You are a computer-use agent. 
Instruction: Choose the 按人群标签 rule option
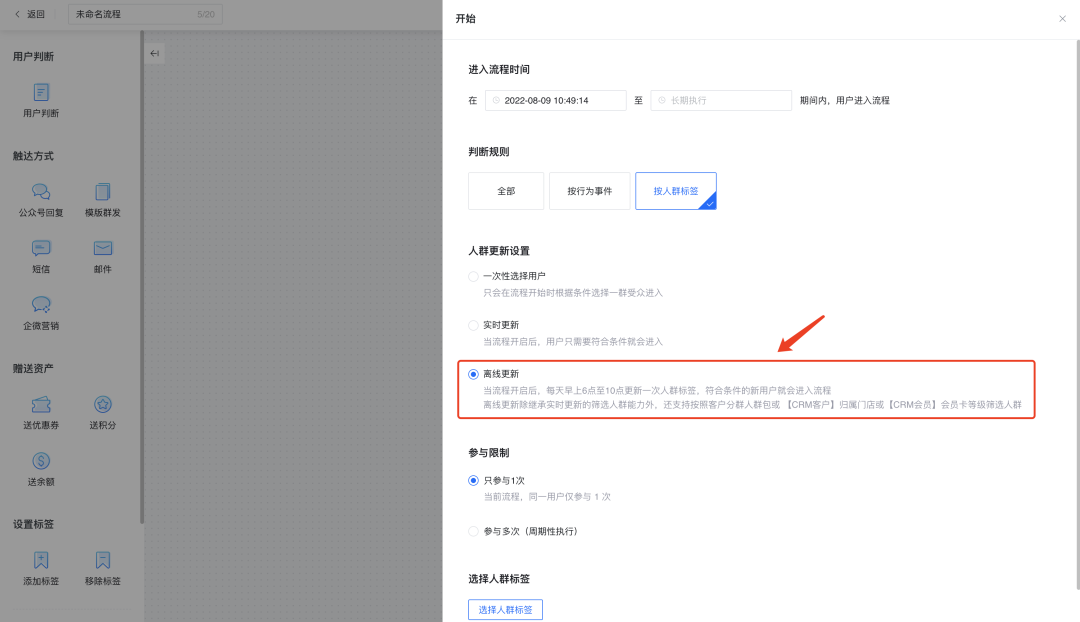(676, 191)
